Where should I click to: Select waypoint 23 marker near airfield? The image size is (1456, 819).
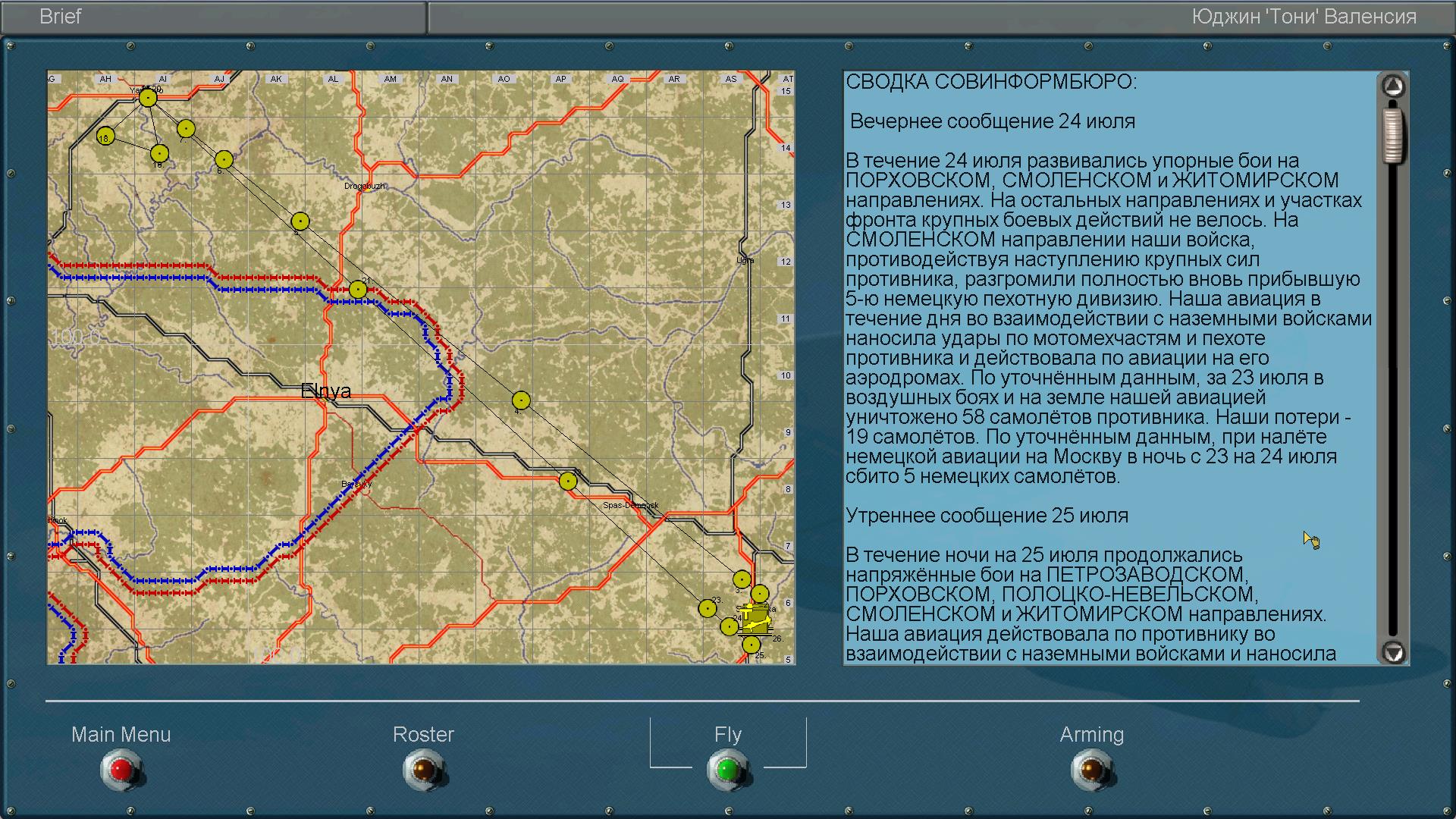(708, 608)
